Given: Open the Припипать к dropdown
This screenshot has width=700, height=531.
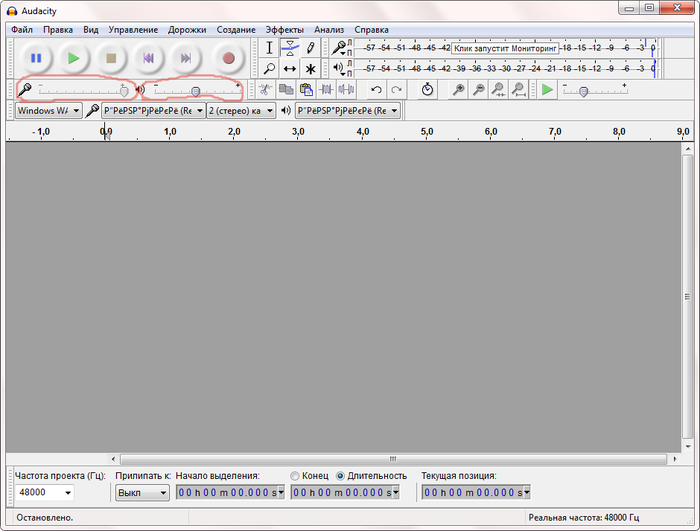Looking at the screenshot, I should [142, 493].
